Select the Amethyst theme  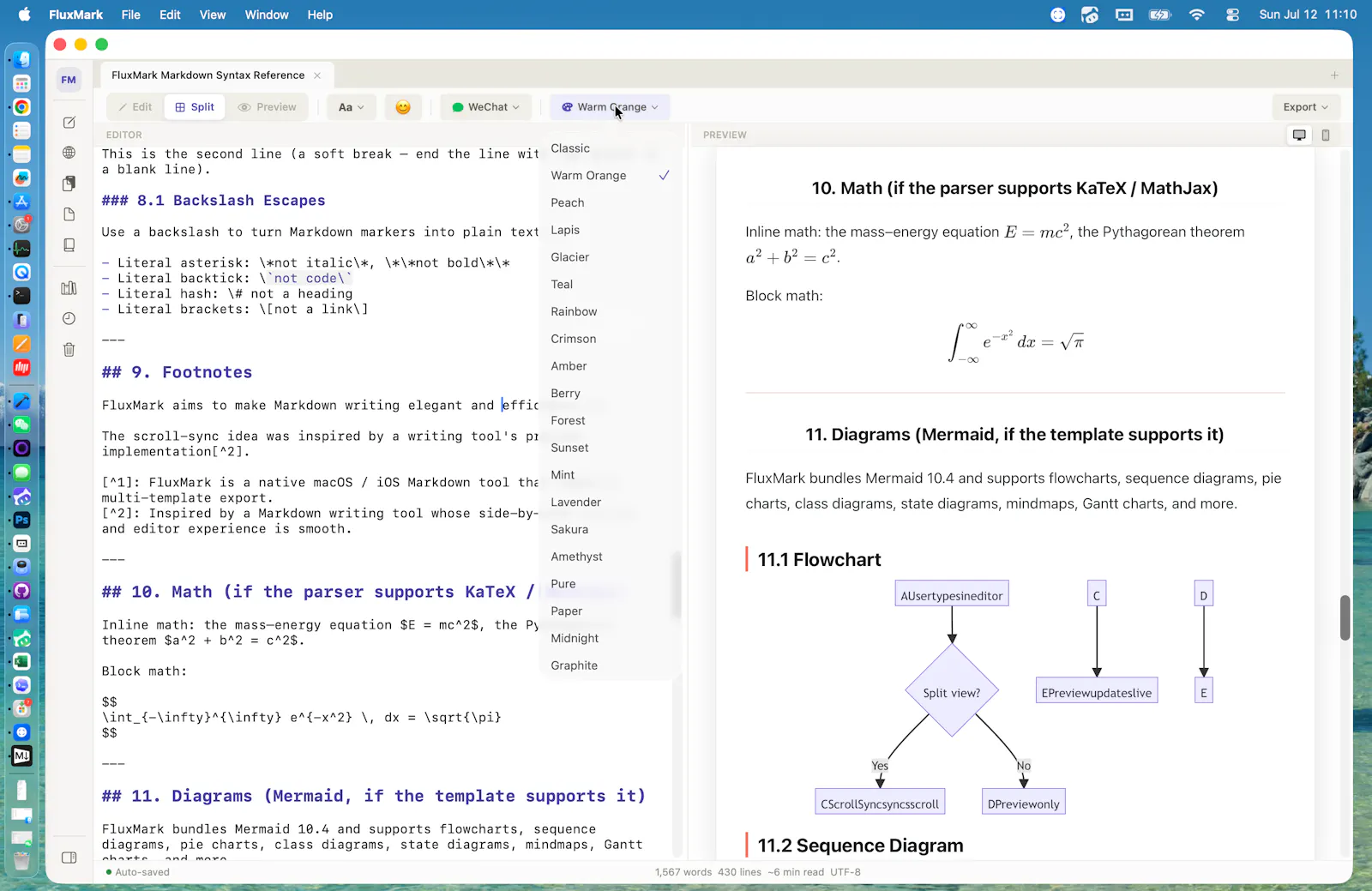pyautogui.click(x=611, y=557)
